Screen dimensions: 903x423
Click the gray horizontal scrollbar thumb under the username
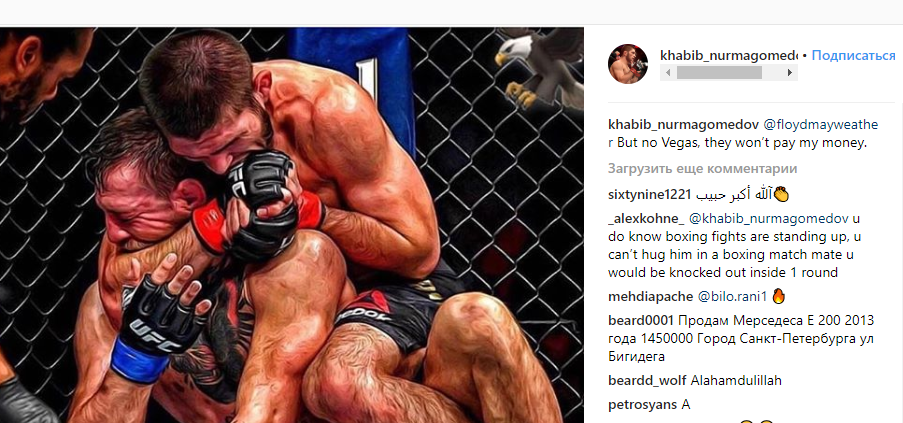tap(719, 73)
